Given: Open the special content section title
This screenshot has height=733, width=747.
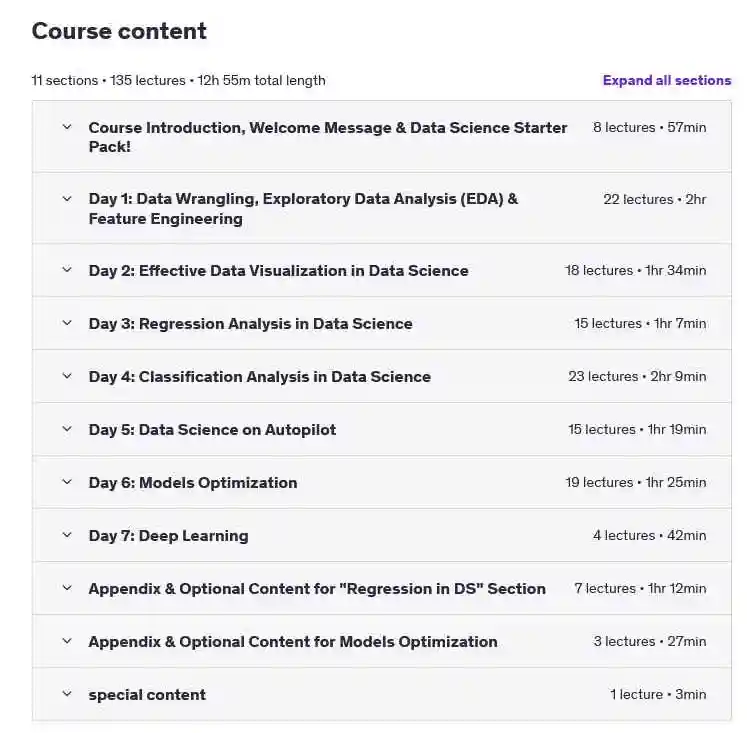Looking at the screenshot, I should (147, 695).
